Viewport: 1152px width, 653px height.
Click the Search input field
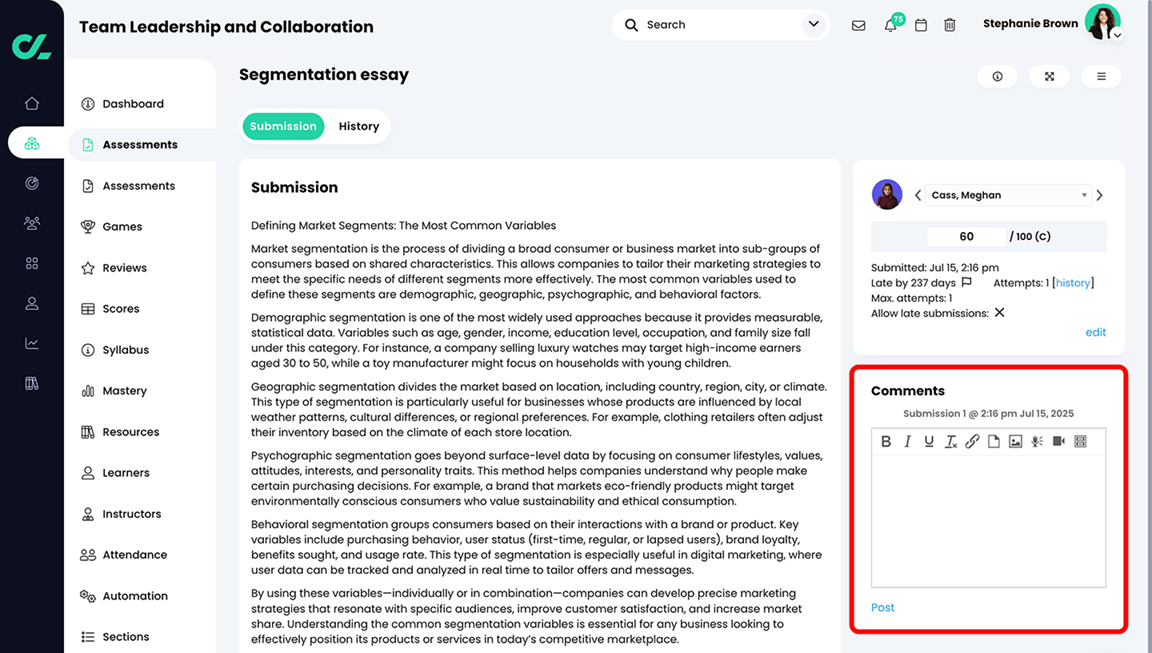[x=720, y=25]
